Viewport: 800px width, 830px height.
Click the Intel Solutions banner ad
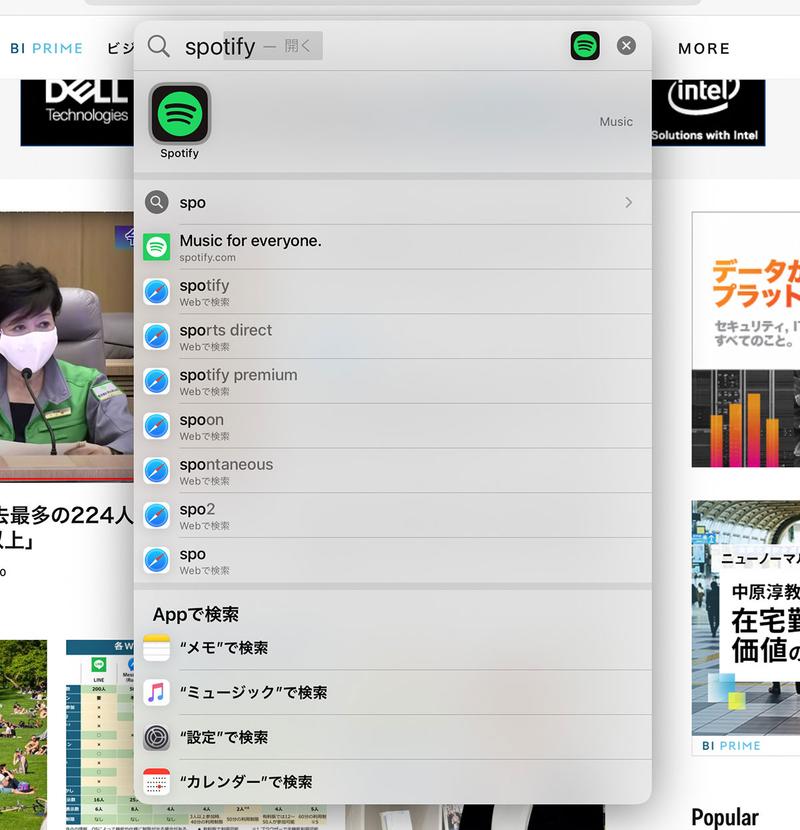[x=708, y=112]
